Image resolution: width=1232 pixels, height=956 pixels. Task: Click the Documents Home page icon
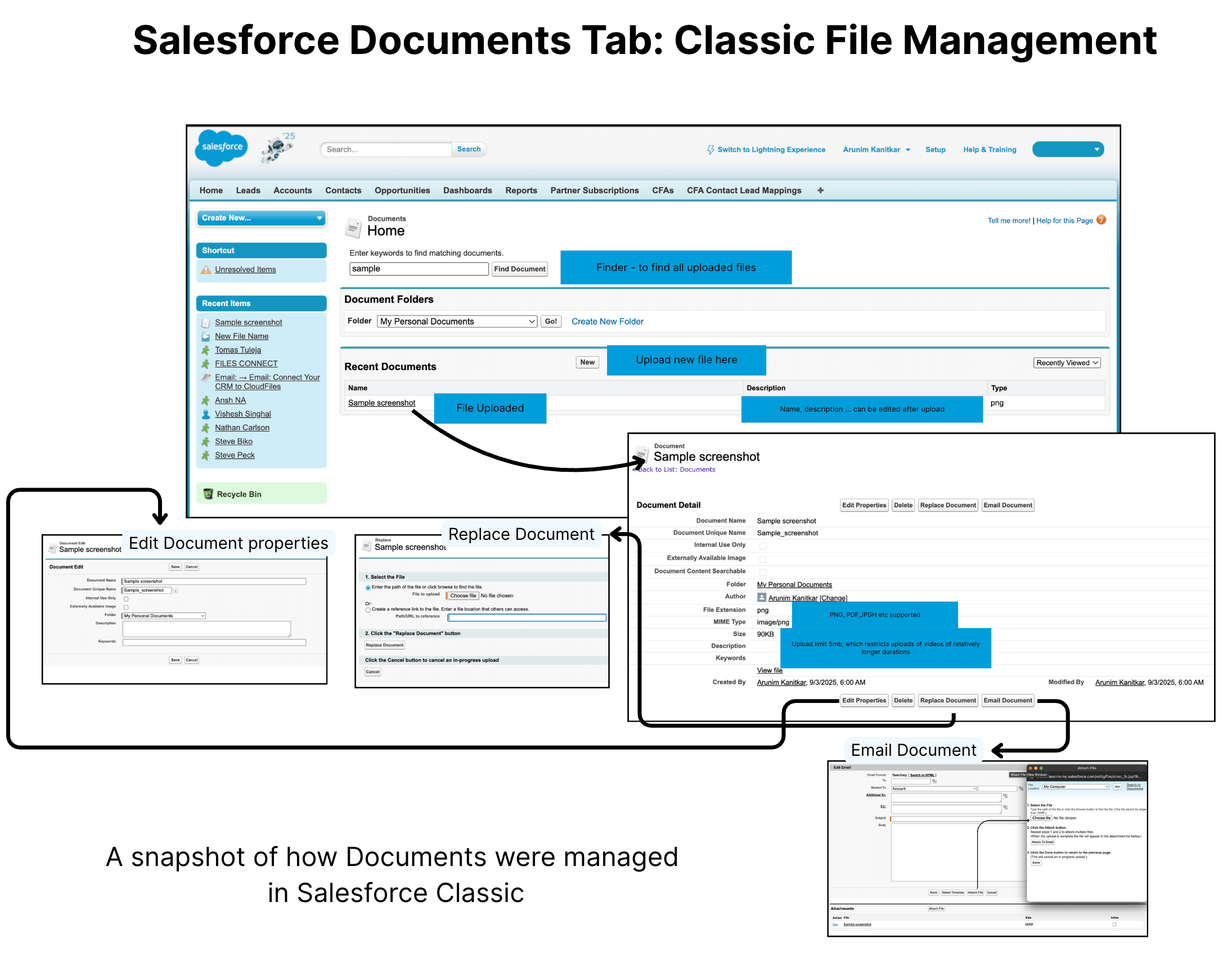click(353, 227)
